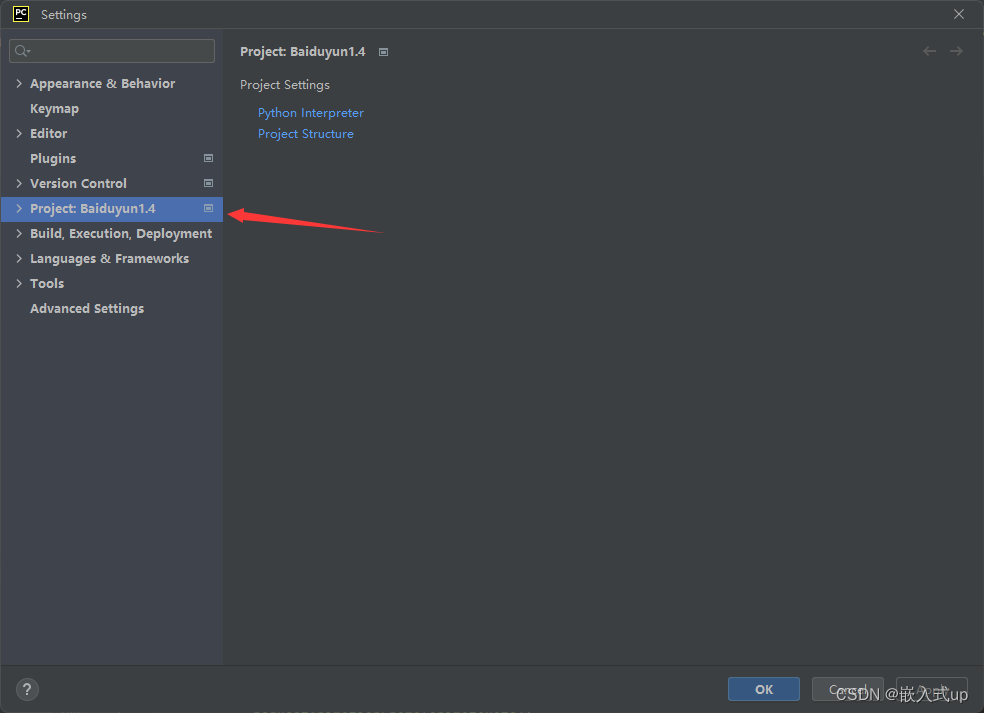Viewport: 984px width, 713px height.
Task: Expand Build, Execution, Deployment chevron
Action: [19, 233]
